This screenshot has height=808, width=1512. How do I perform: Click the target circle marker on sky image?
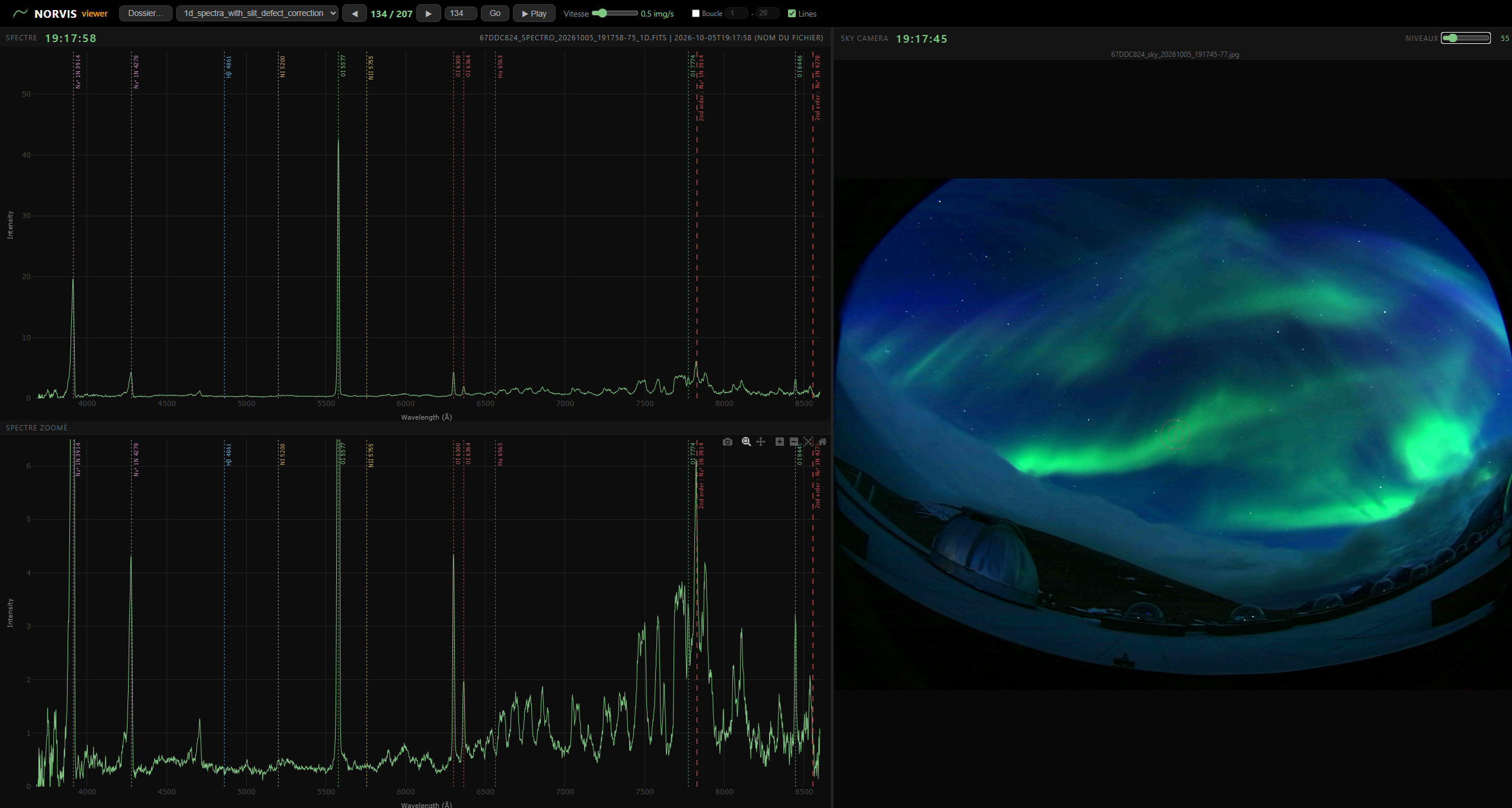[x=1175, y=434]
